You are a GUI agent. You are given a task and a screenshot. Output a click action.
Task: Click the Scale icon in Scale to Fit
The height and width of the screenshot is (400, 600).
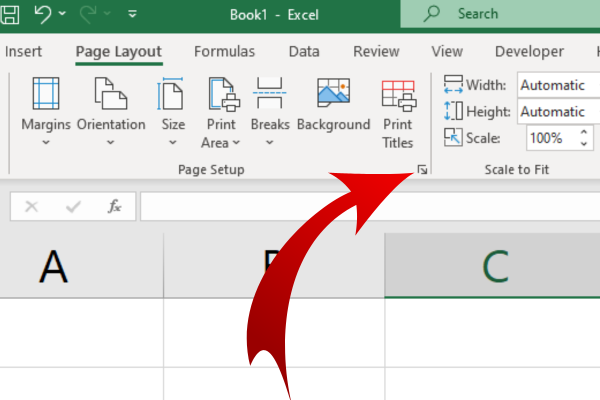tap(453, 137)
